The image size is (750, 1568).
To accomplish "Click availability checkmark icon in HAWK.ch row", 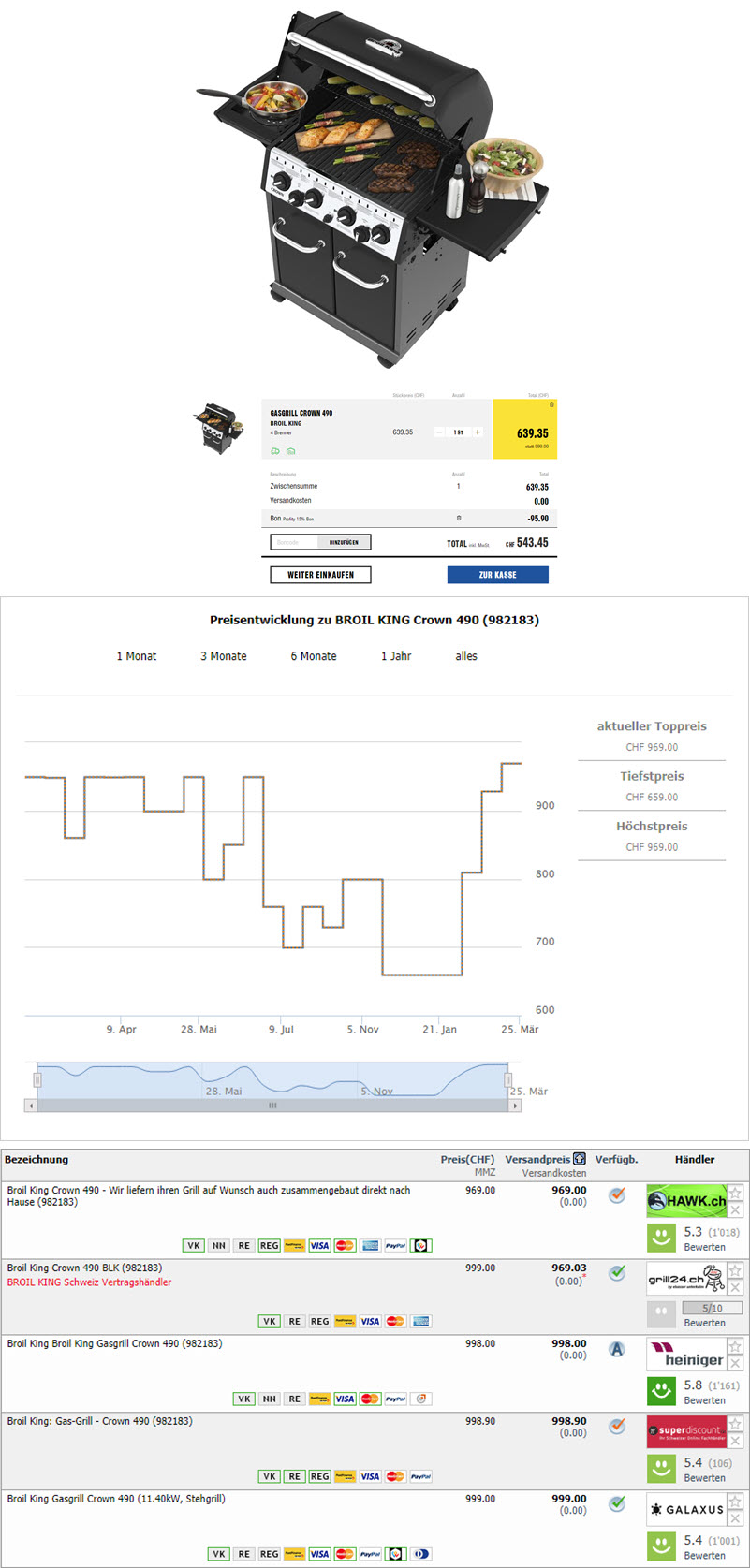I will pos(617,1194).
